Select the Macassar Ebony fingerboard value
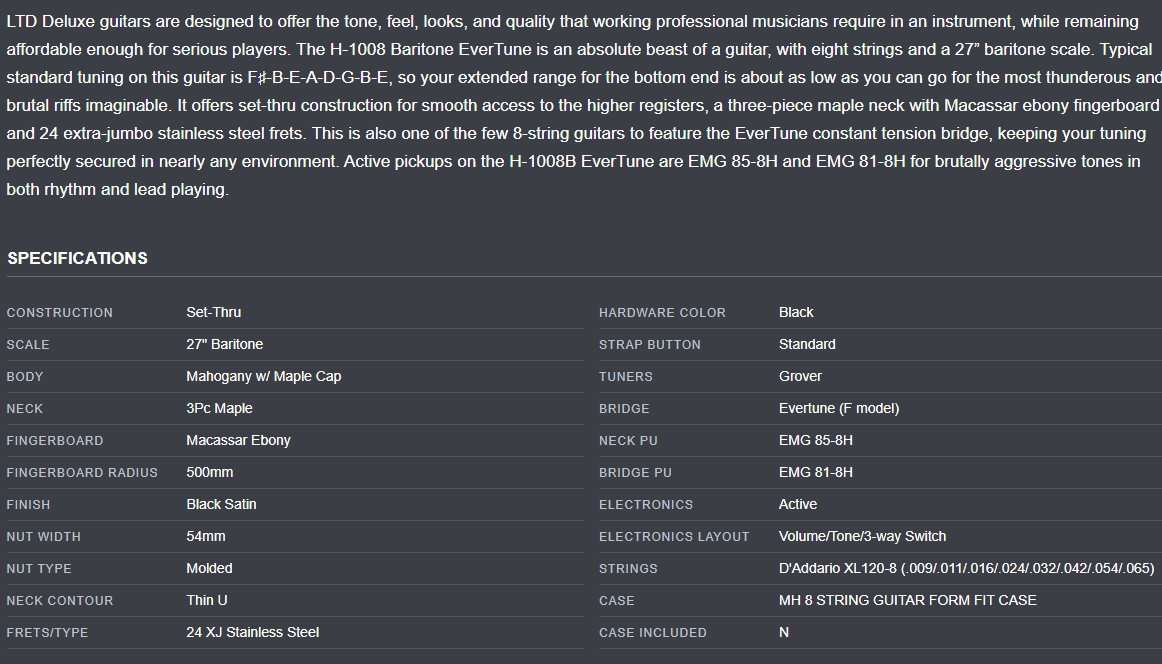The image size is (1162, 664). pos(238,440)
